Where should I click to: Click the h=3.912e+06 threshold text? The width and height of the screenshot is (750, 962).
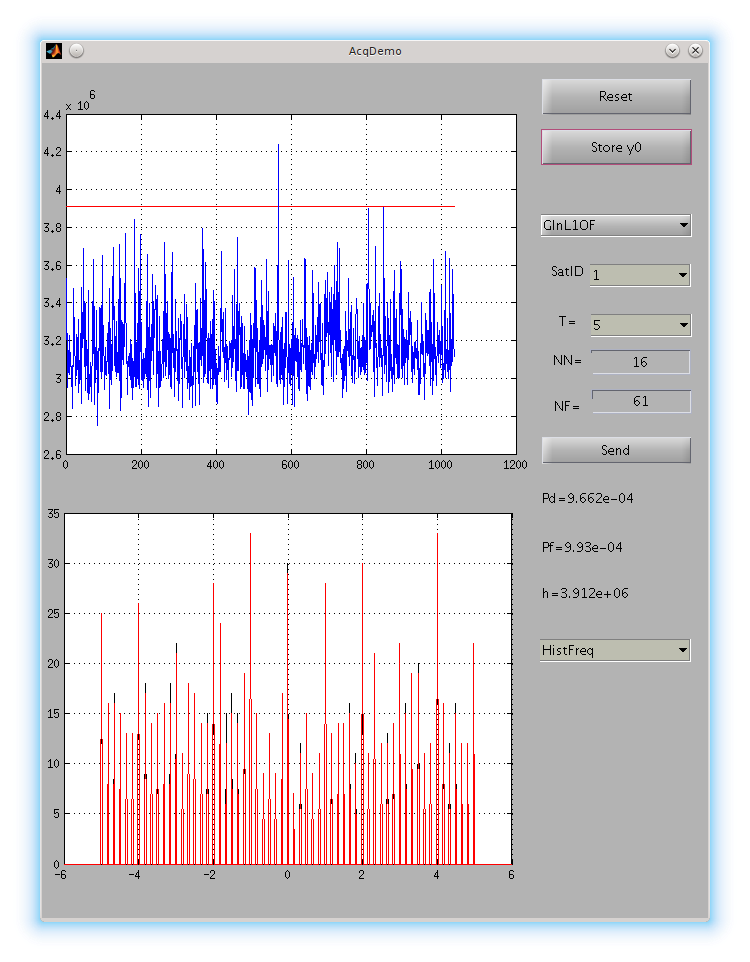(585, 594)
